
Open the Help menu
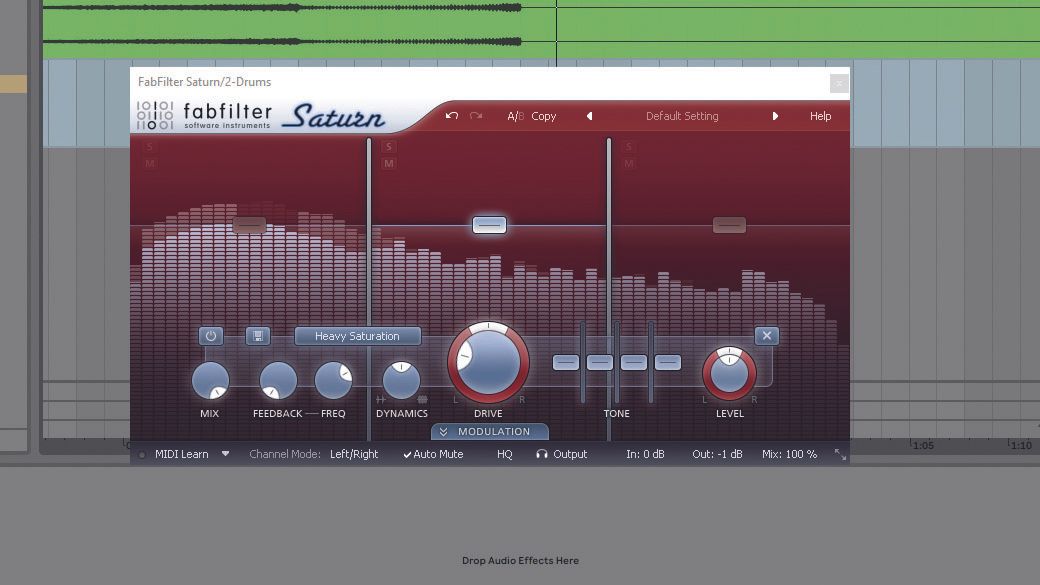click(x=820, y=116)
